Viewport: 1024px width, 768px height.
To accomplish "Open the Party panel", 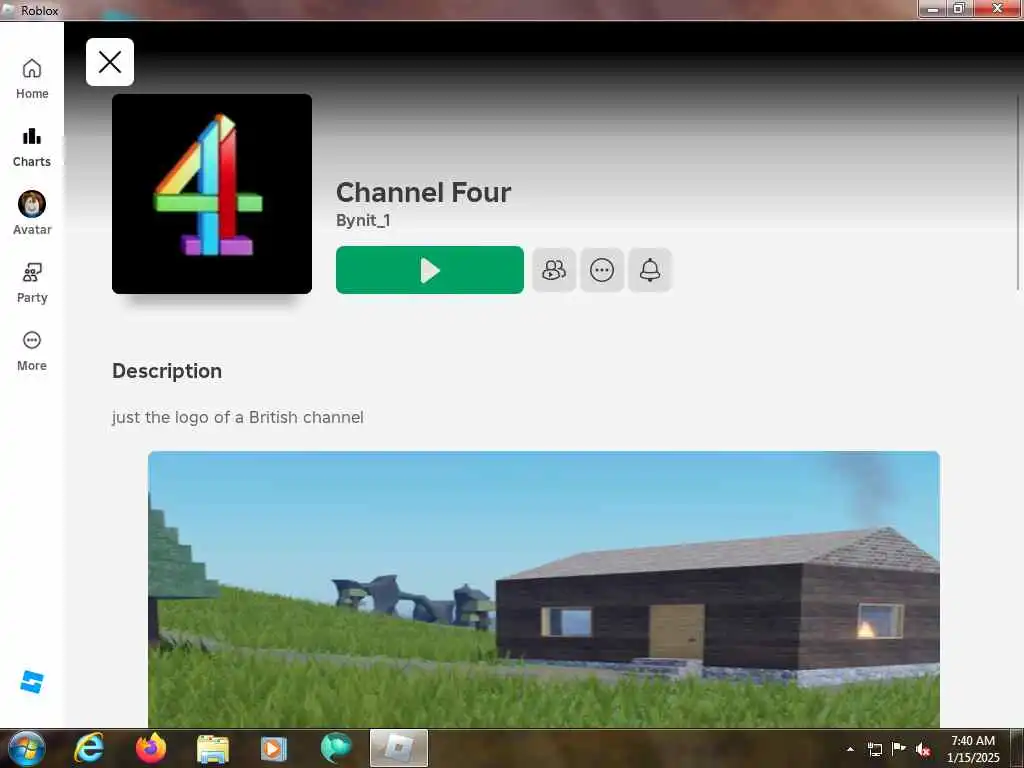I will tap(31, 283).
